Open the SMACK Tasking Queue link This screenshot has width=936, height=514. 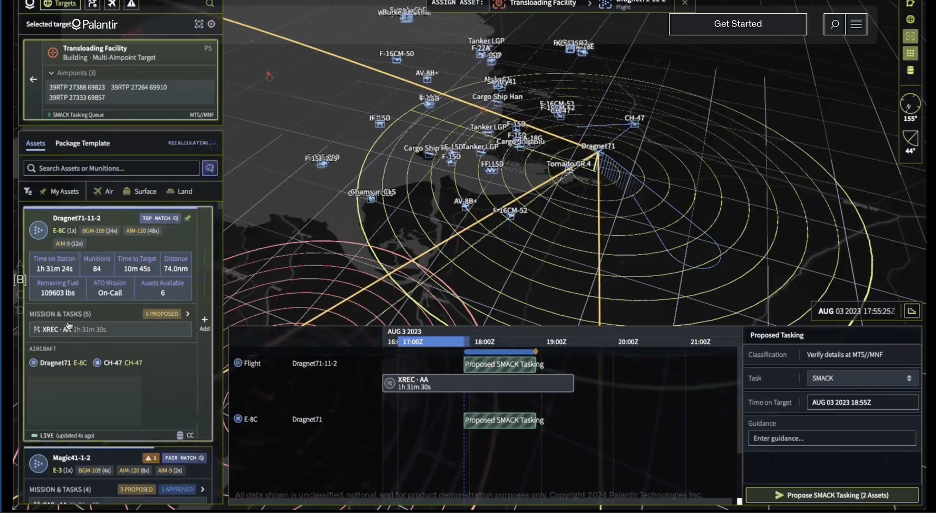pos(76,115)
